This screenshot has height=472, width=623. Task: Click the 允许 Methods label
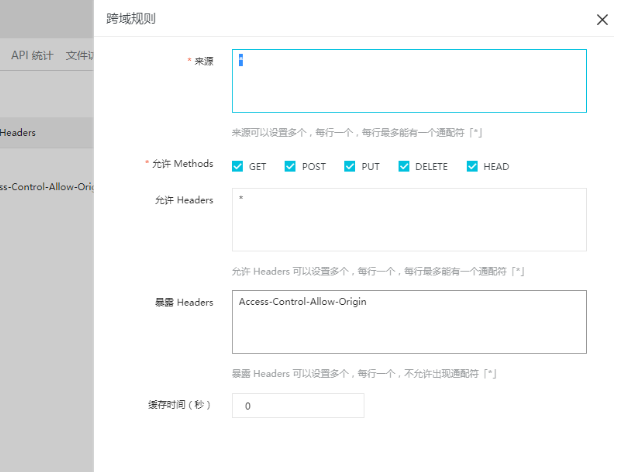click(183, 164)
